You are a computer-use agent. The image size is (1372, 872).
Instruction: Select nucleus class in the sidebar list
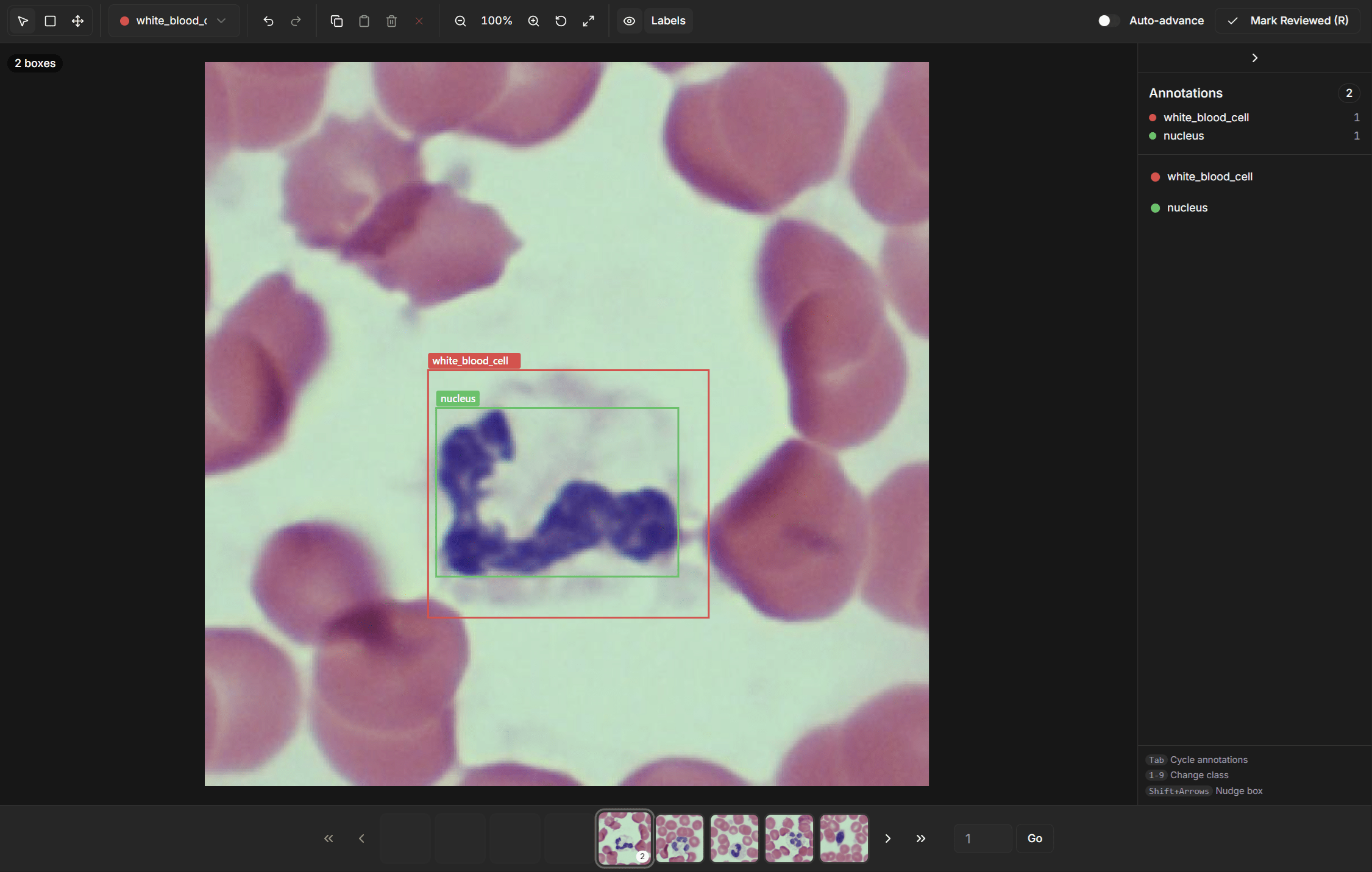pyautogui.click(x=1187, y=208)
